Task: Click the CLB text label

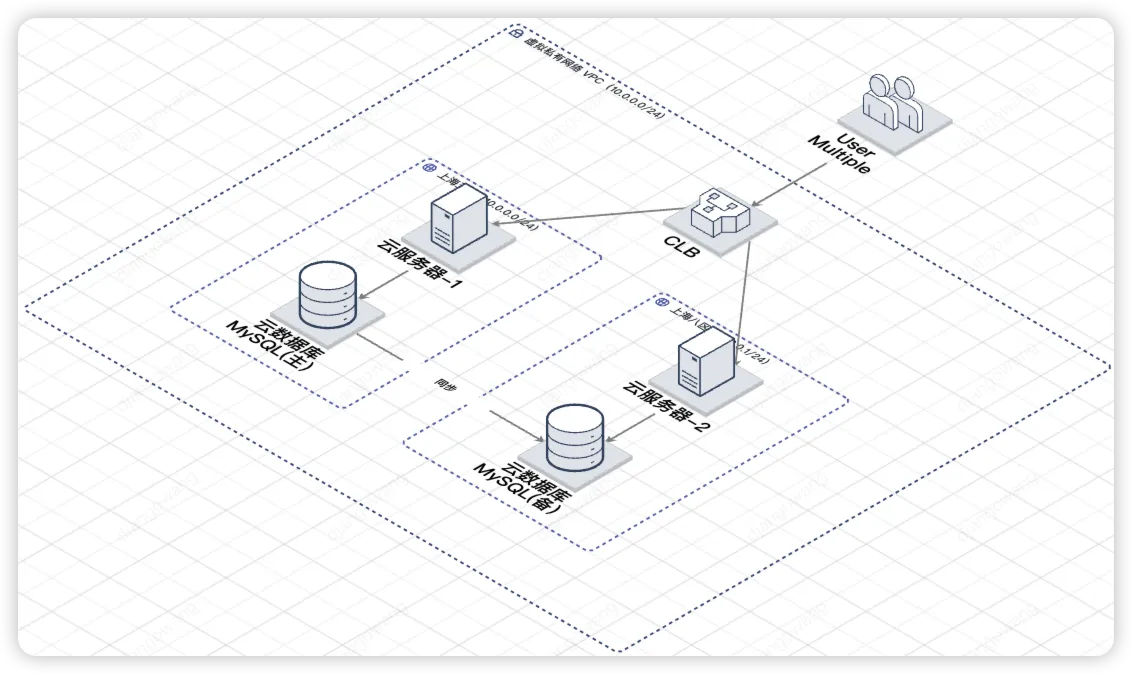Action: coord(682,247)
